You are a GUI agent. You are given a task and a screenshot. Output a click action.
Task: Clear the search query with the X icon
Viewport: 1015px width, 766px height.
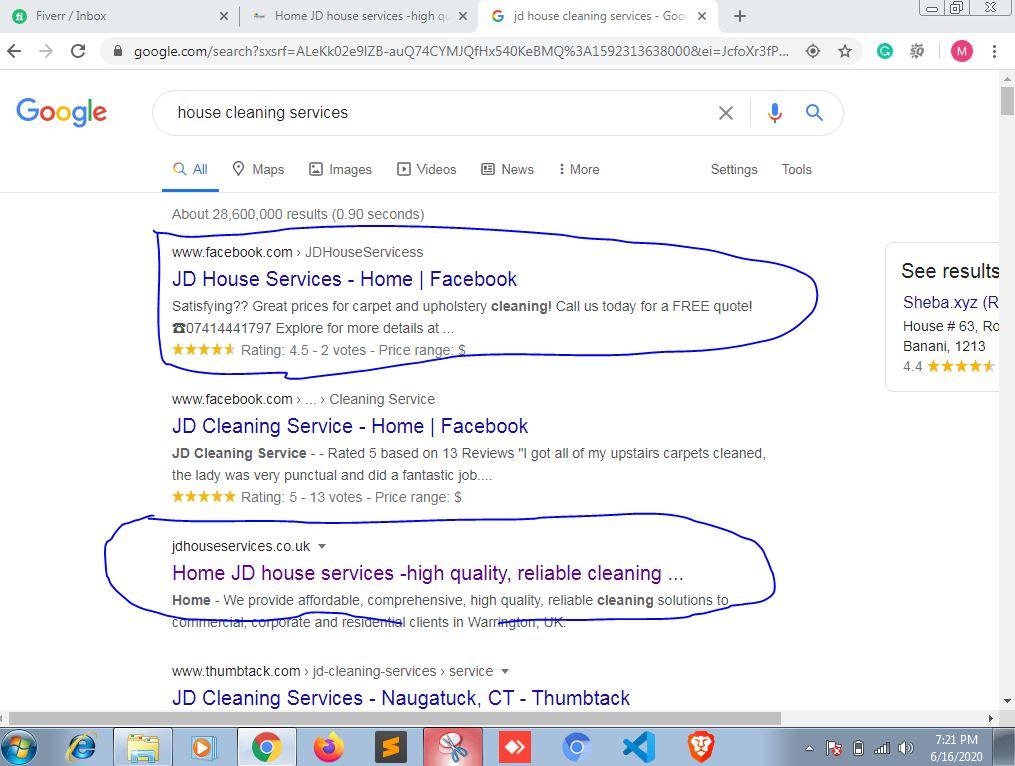(726, 112)
